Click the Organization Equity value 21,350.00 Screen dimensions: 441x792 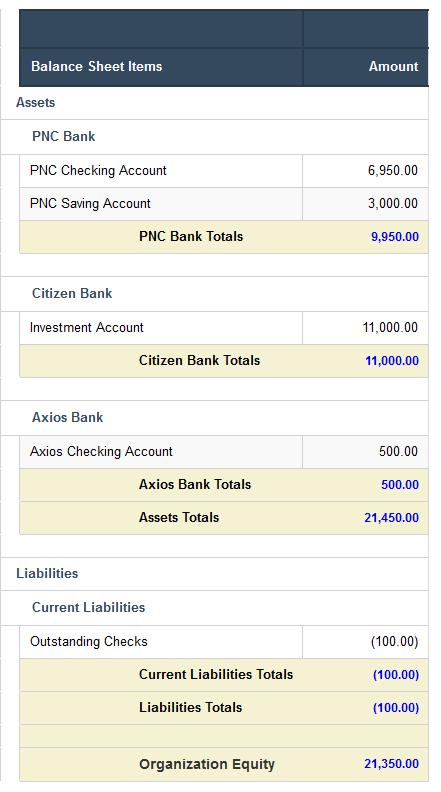391,764
